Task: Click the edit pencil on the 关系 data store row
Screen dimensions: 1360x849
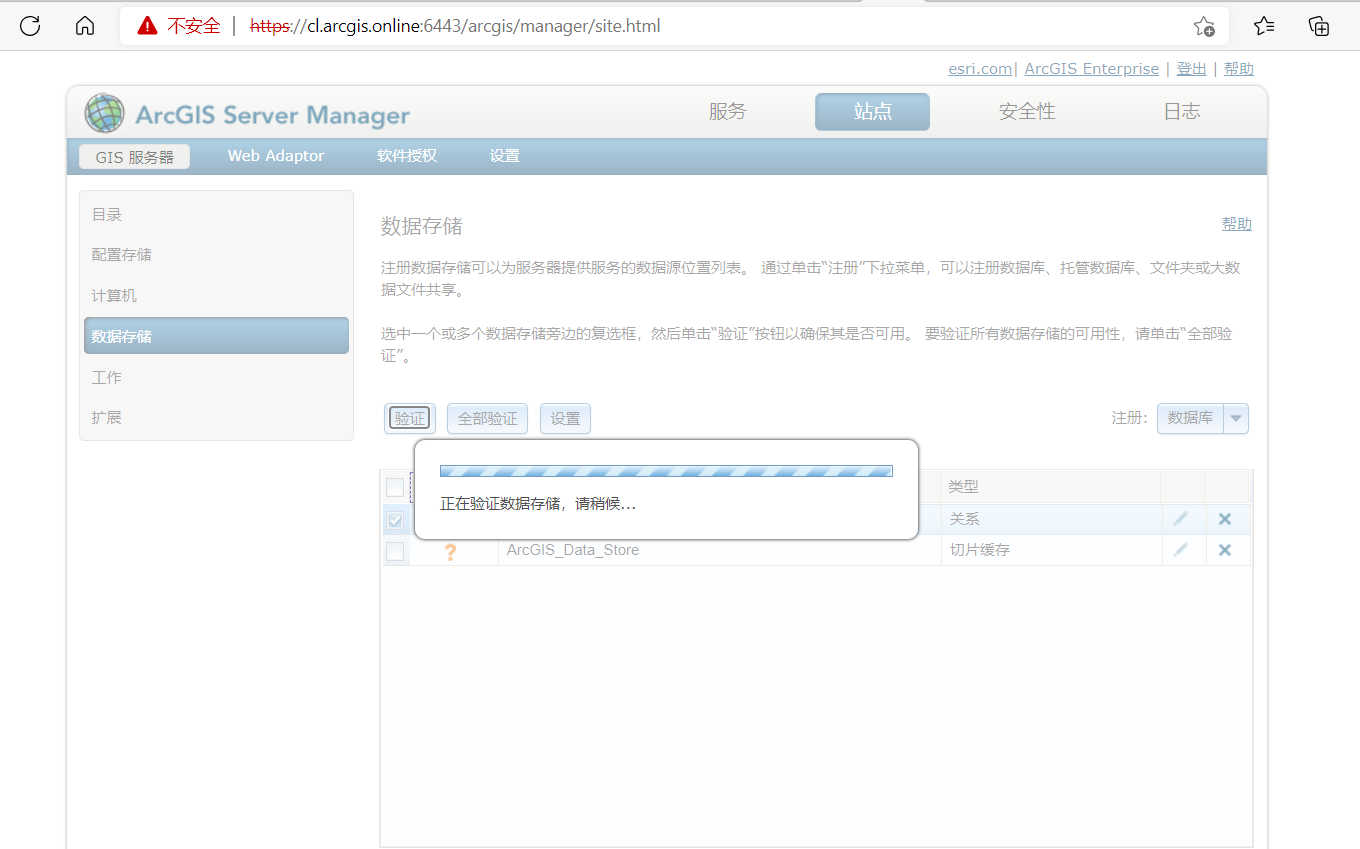Action: 1183,519
